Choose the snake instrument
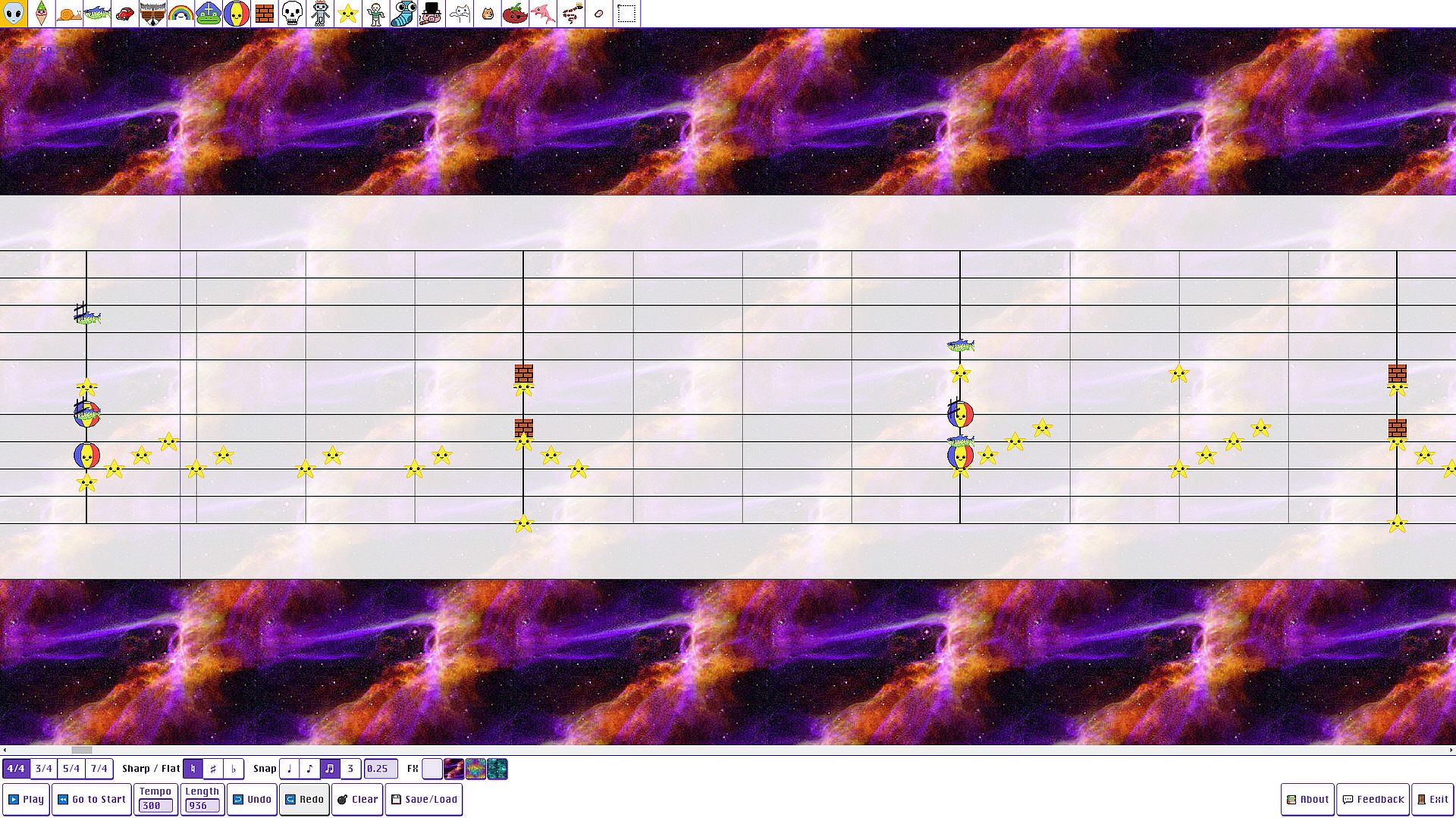This screenshot has width=1456, height=818. pos(571,14)
